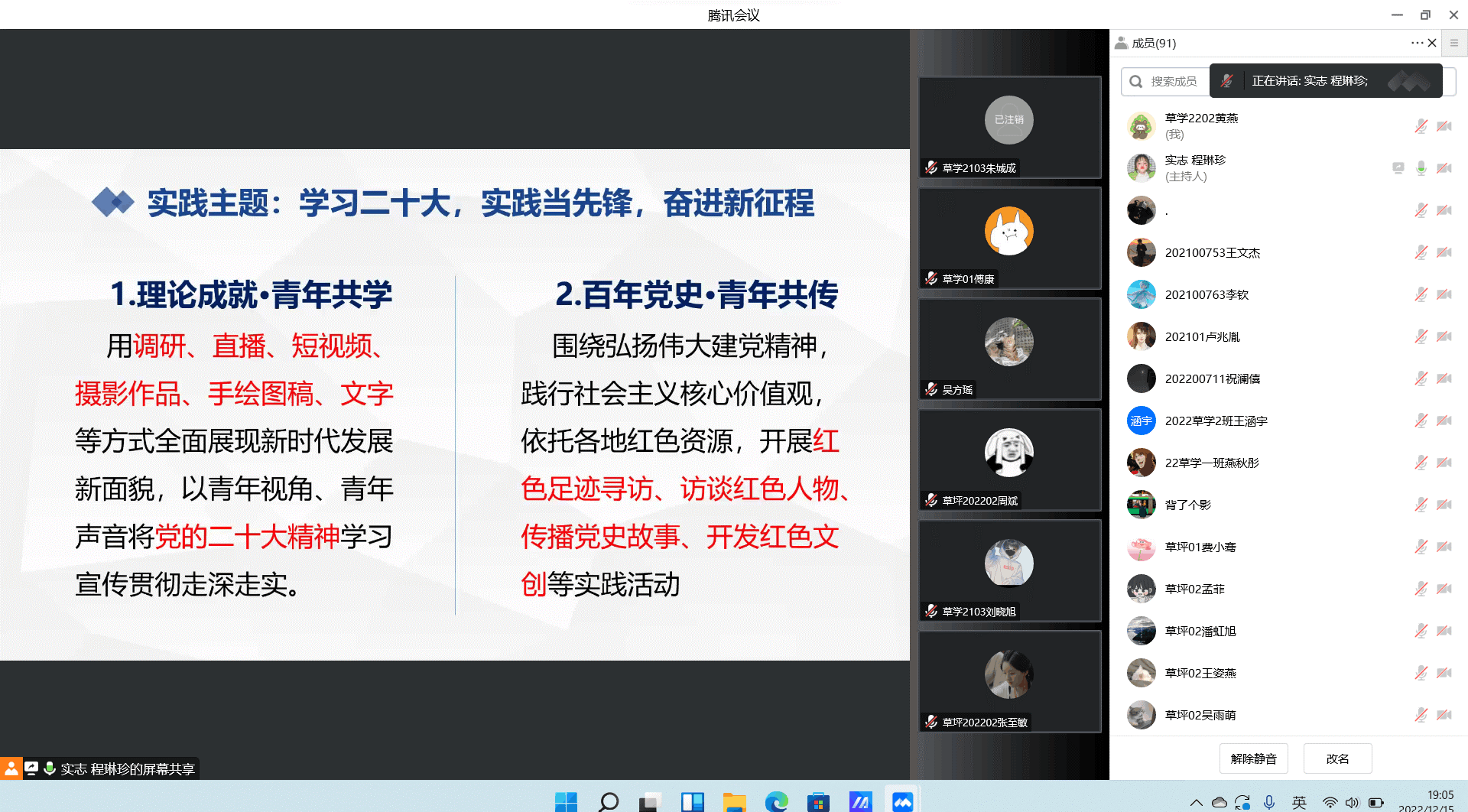Select member 草坪02孟菲 in the list
Viewport: 1468px width, 812px height.
[x=1194, y=589]
